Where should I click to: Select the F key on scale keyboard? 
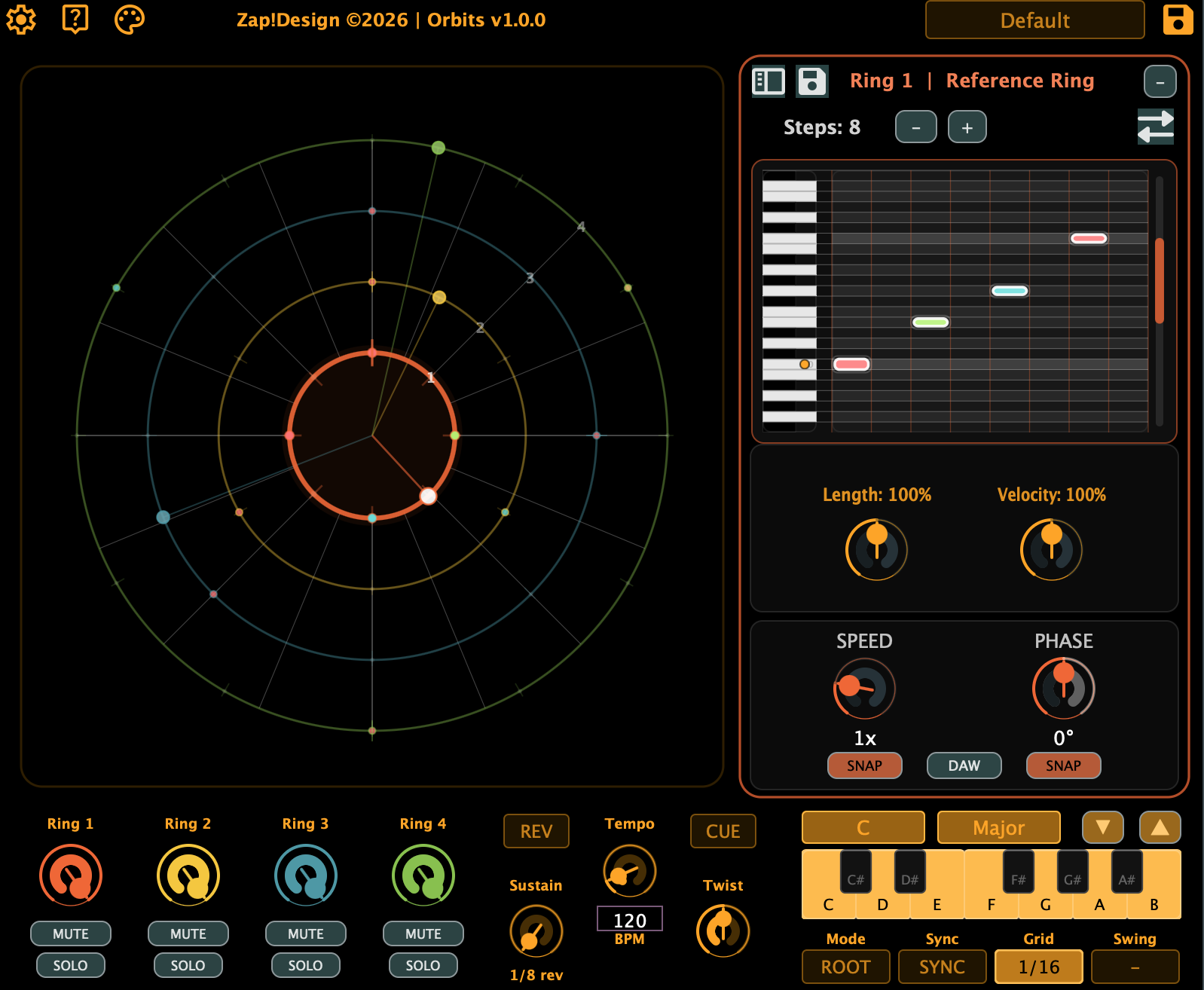pos(992,904)
